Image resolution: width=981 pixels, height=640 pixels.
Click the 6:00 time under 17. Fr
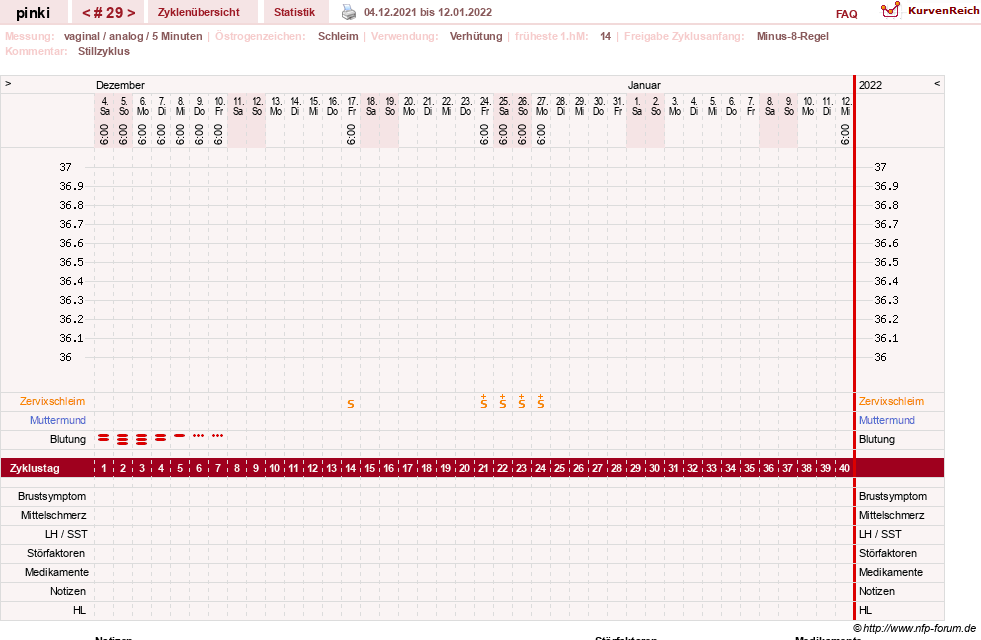tap(352, 134)
